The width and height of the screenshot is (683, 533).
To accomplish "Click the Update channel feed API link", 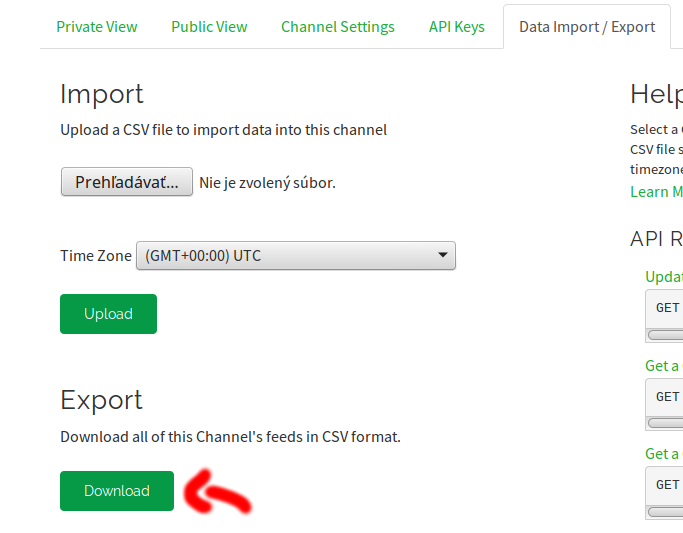I will [664, 277].
